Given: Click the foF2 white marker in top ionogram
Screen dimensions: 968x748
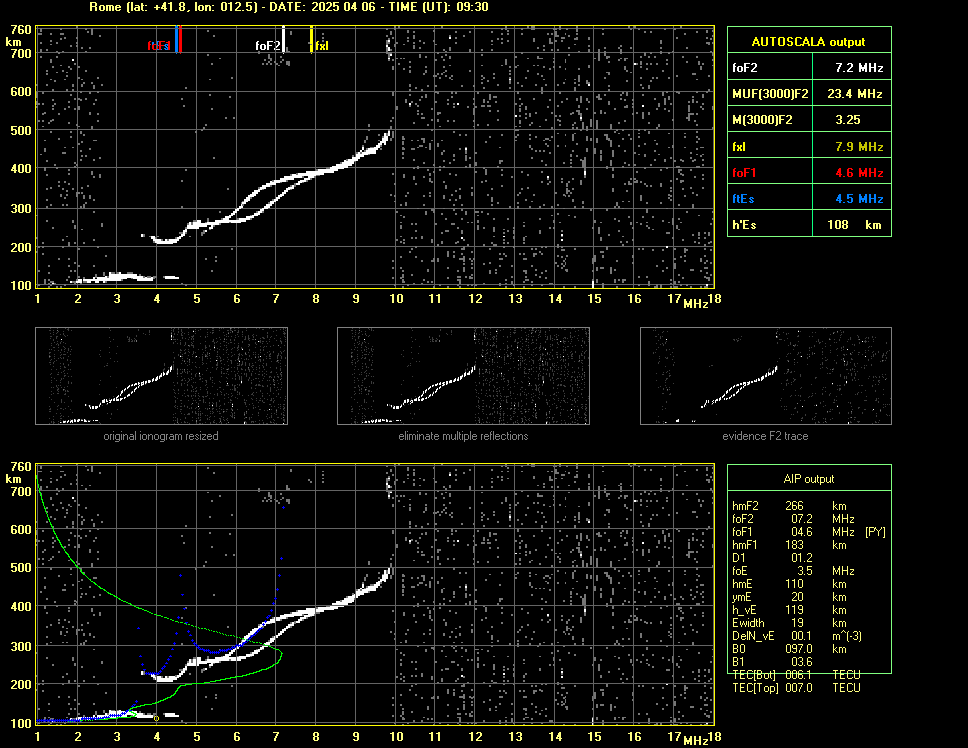Looking at the screenshot, I should 283,39.
